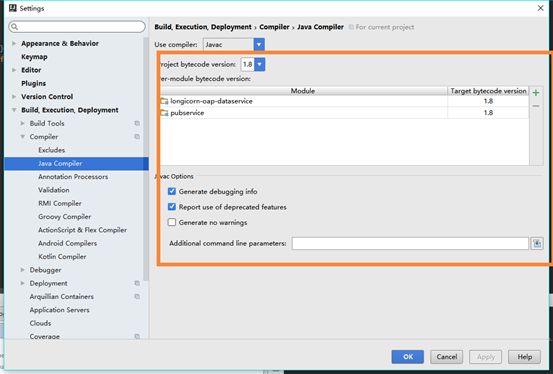553x374 pixels.
Task: Click the pubservice module folder icon
Action: tap(164, 113)
